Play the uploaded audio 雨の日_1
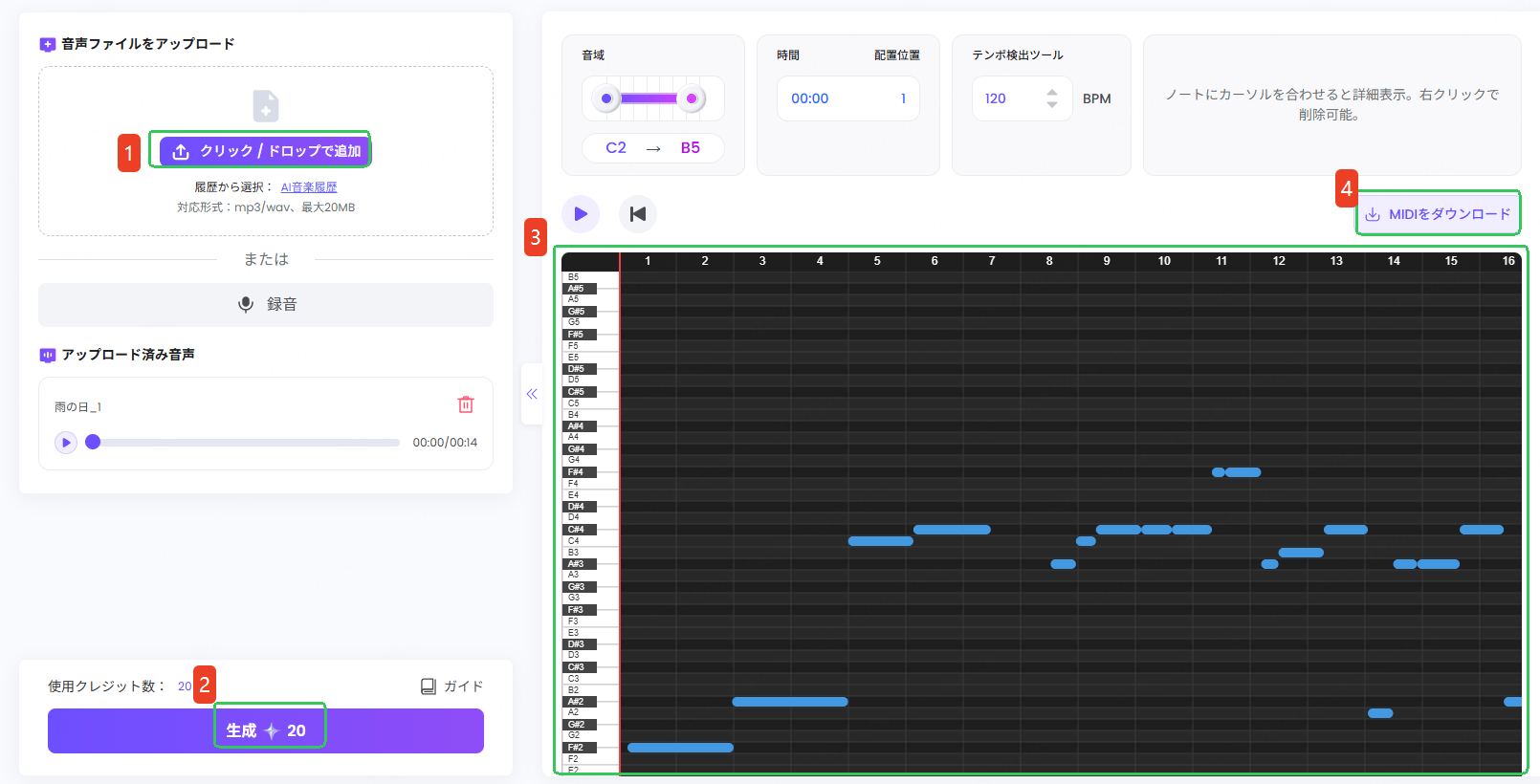1540x784 pixels. point(66,443)
